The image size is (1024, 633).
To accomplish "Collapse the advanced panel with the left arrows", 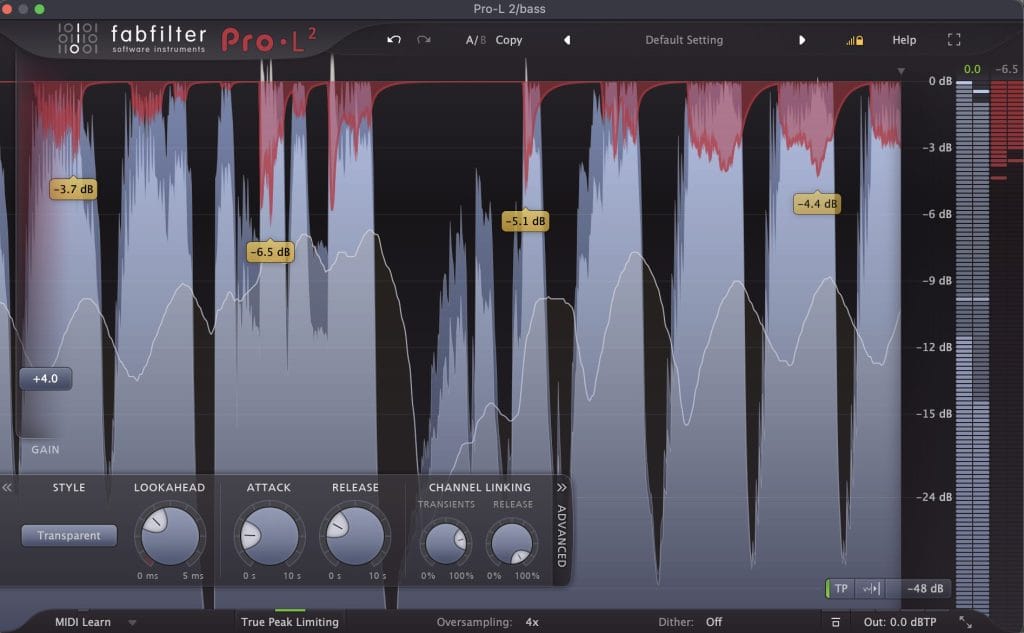I will 7,487.
